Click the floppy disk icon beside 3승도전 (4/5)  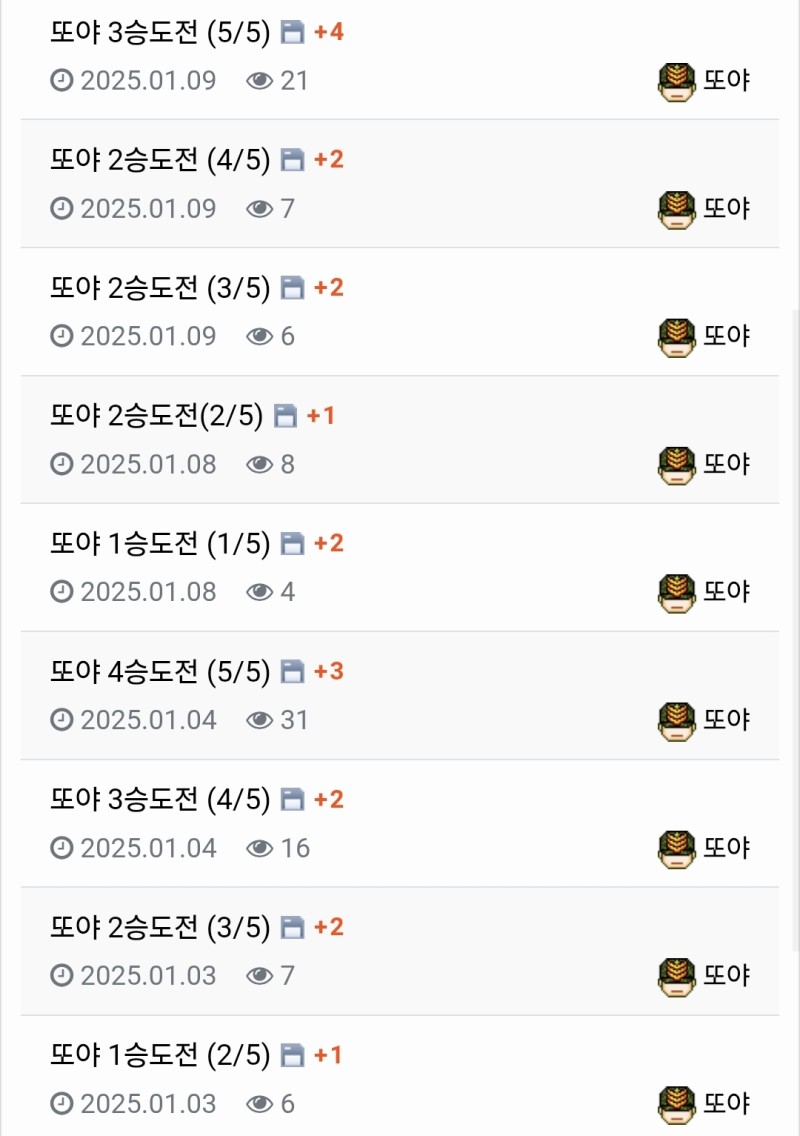click(292, 800)
